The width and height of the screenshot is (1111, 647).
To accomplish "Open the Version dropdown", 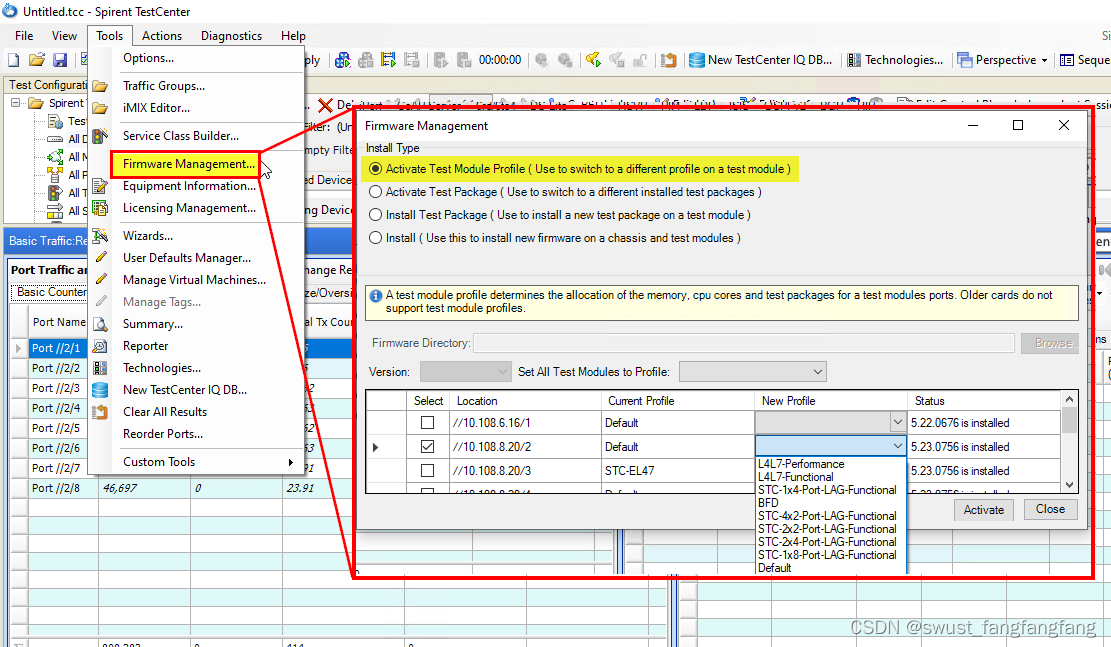I will pyautogui.click(x=465, y=372).
